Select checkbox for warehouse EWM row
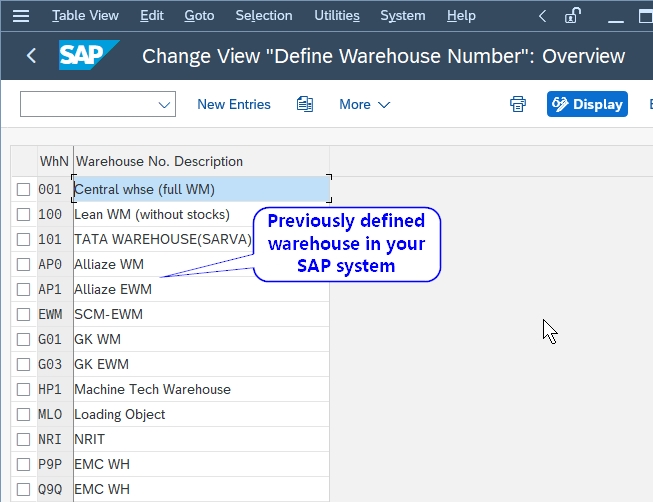 23,315
